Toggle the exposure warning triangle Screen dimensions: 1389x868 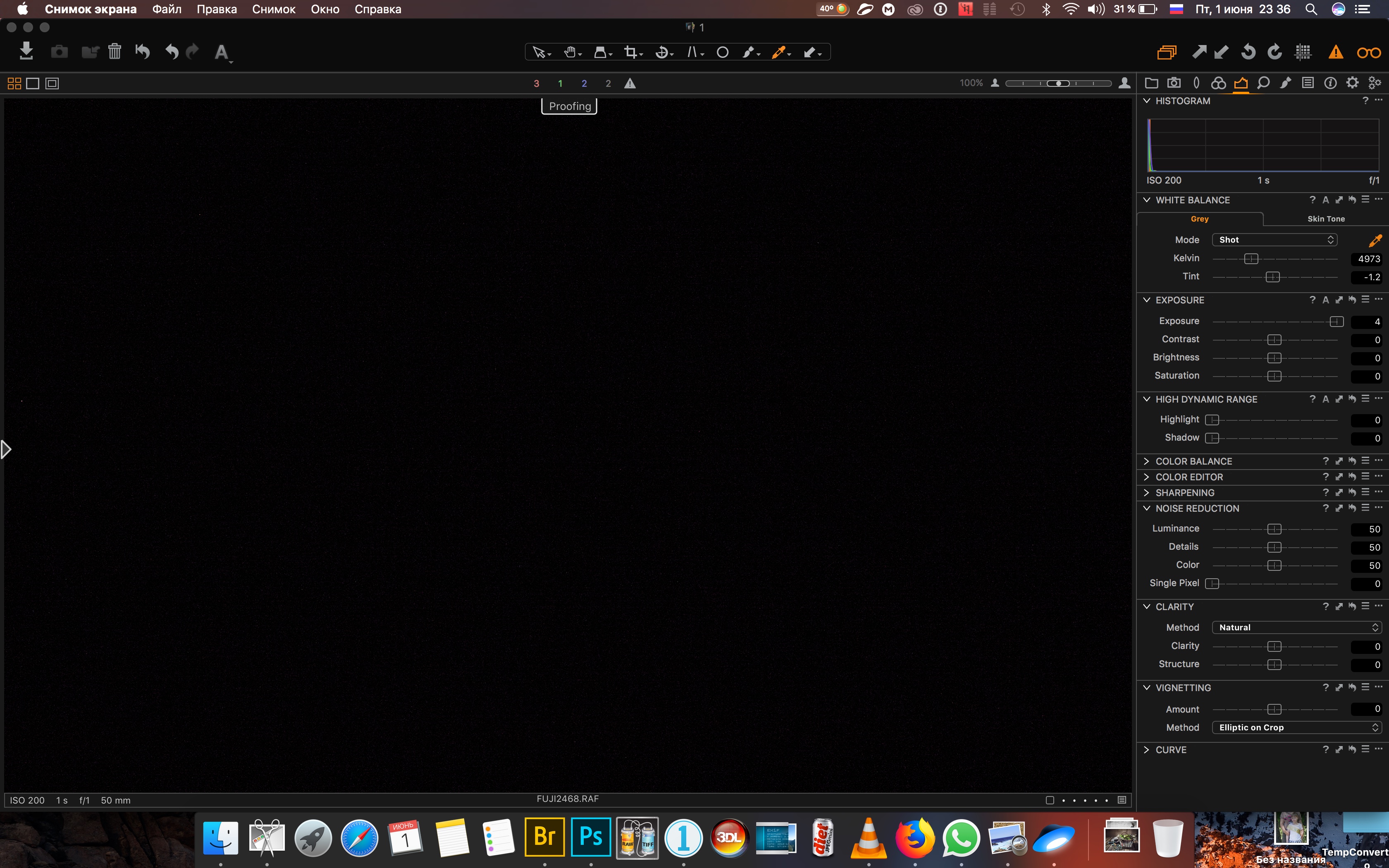click(x=1336, y=52)
